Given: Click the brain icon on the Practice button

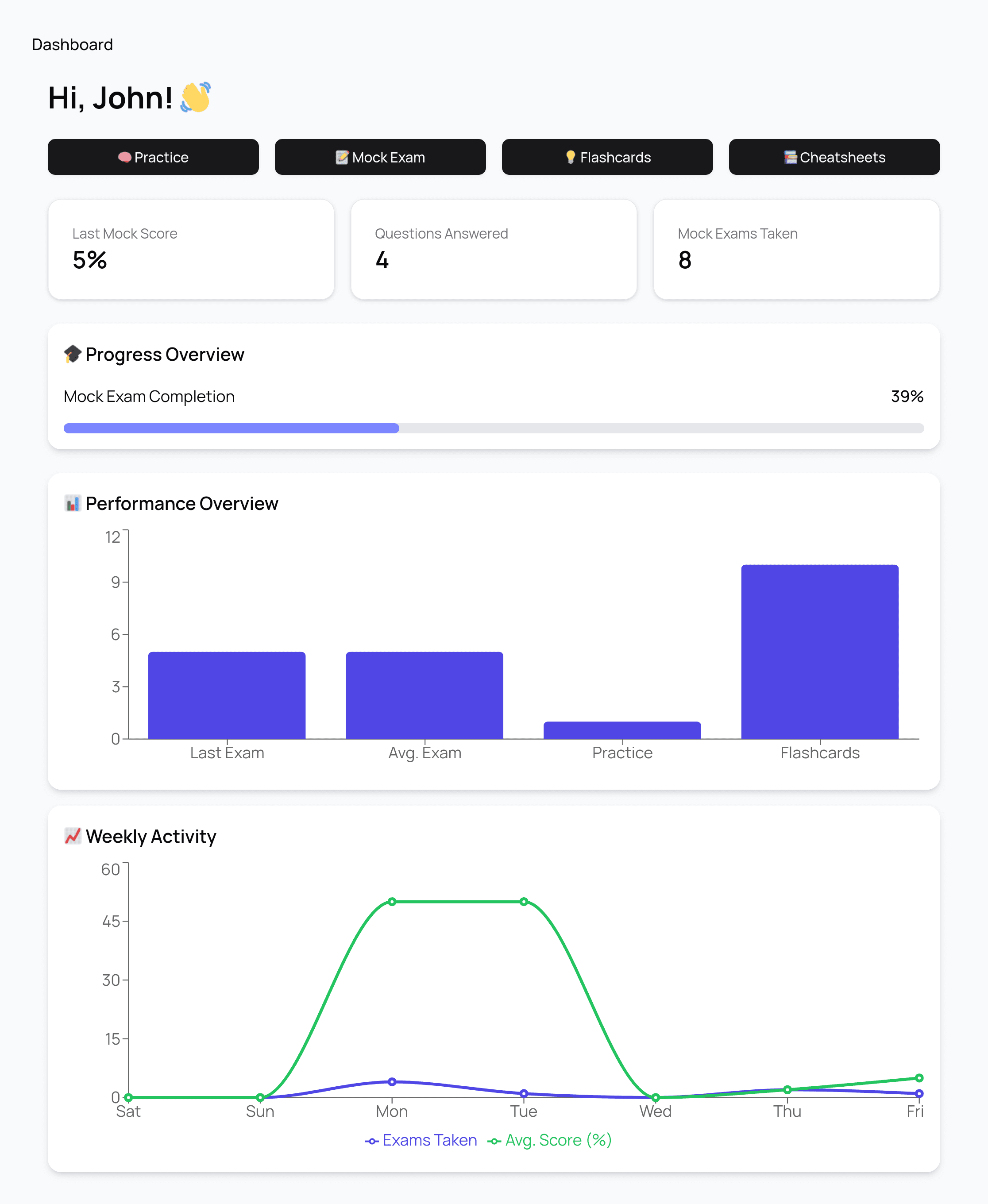Looking at the screenshot, I should [x=126, y=157].
